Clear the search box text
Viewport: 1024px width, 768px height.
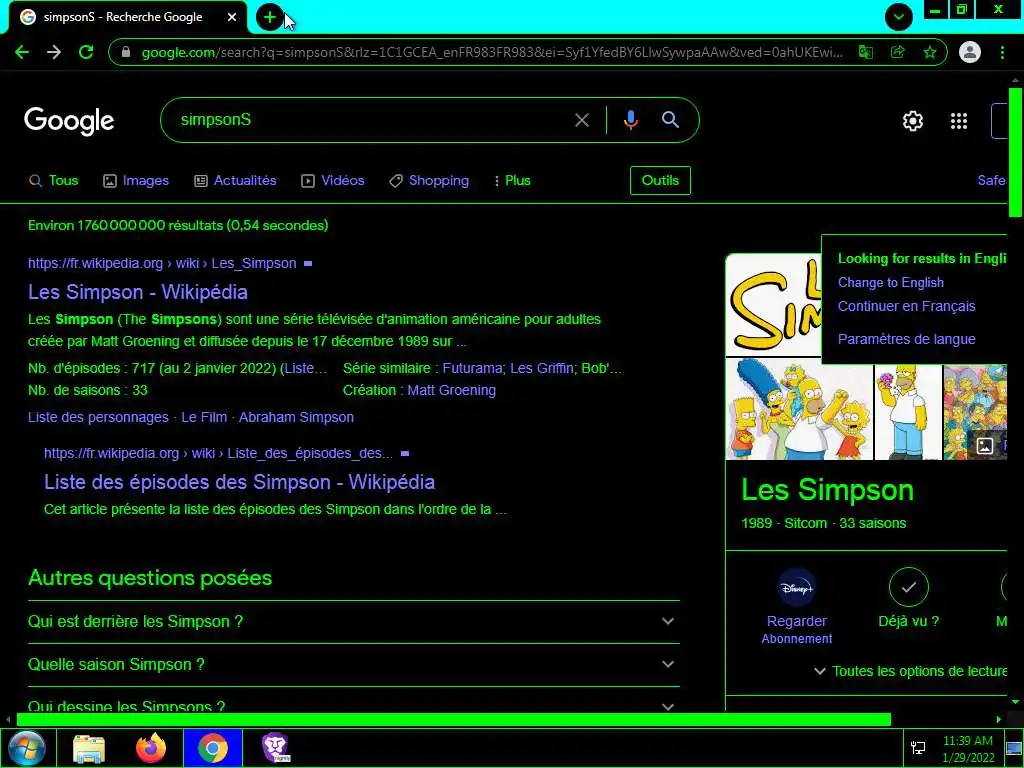click(x=582, y=120)
